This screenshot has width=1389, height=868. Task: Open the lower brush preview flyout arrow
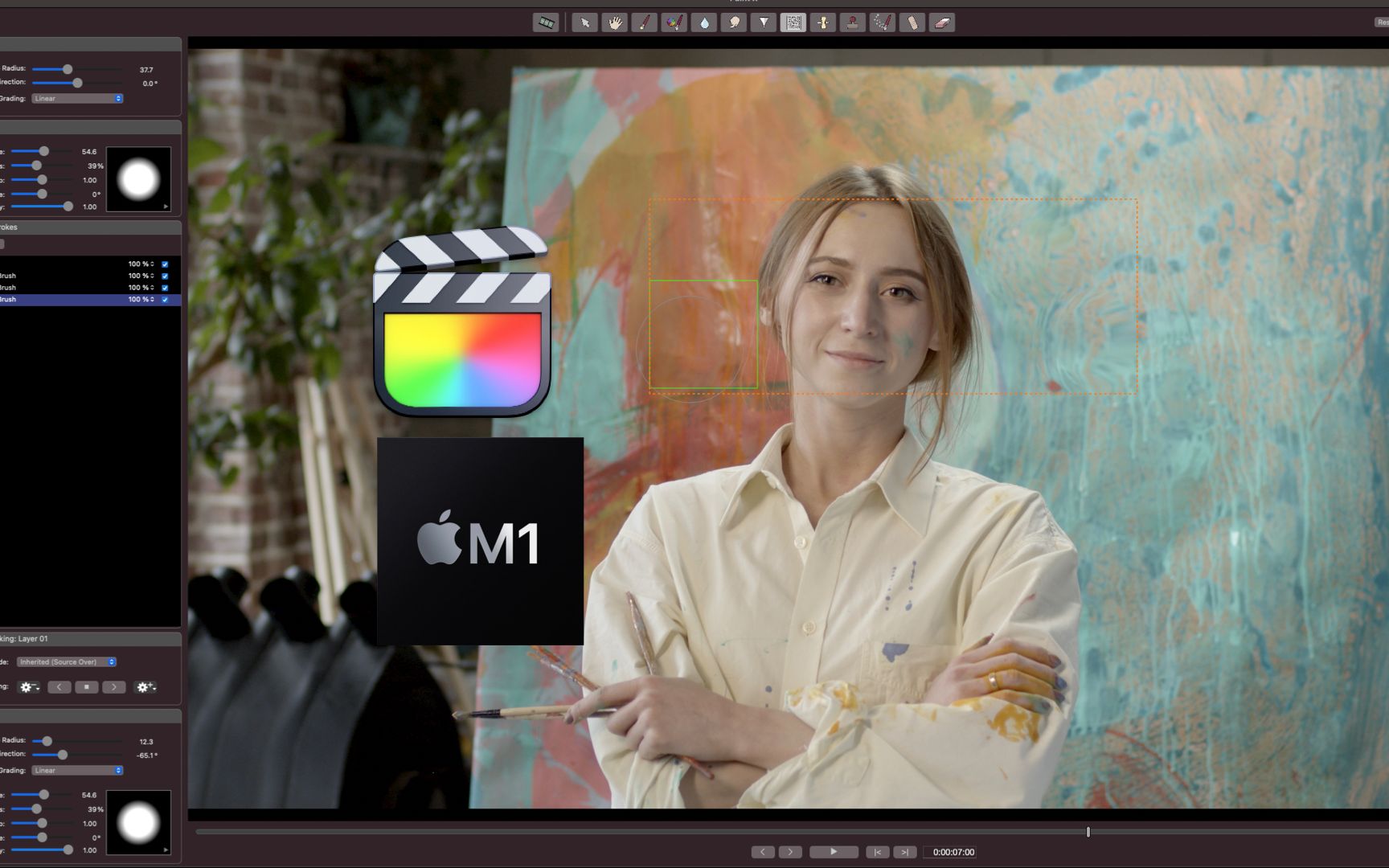(166, 850)
